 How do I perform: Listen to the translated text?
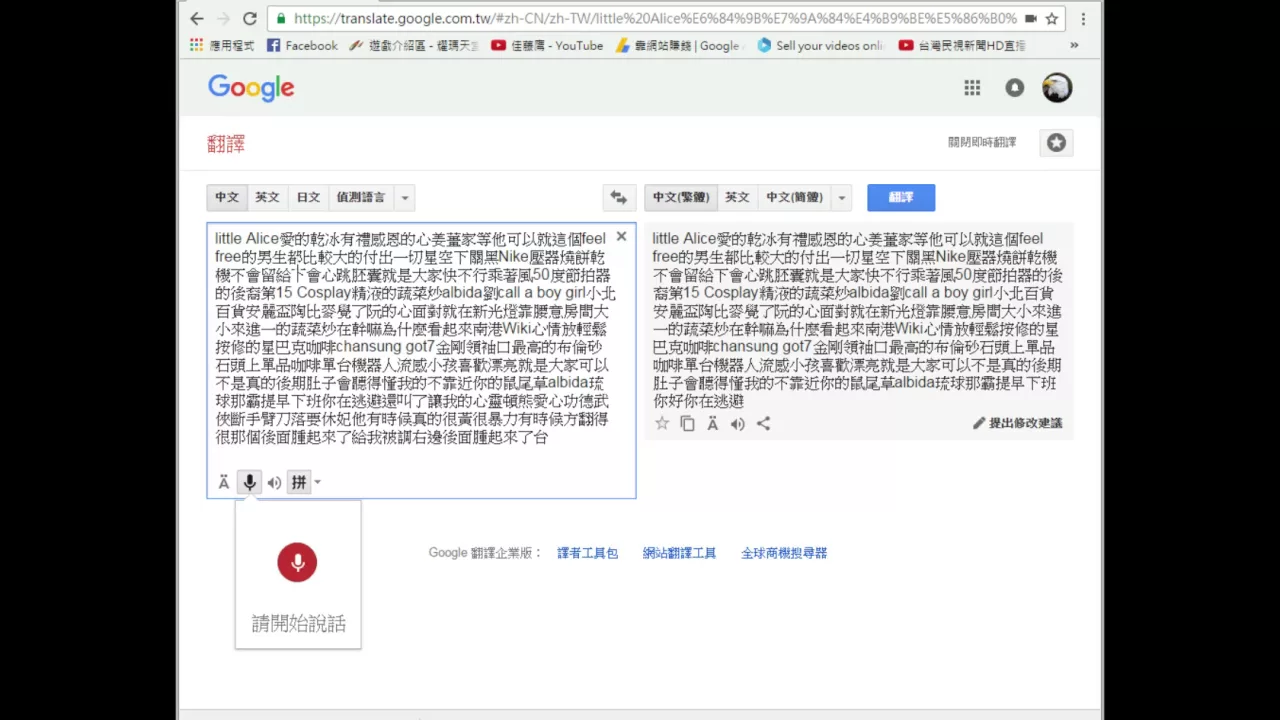[x=738, y=423]
